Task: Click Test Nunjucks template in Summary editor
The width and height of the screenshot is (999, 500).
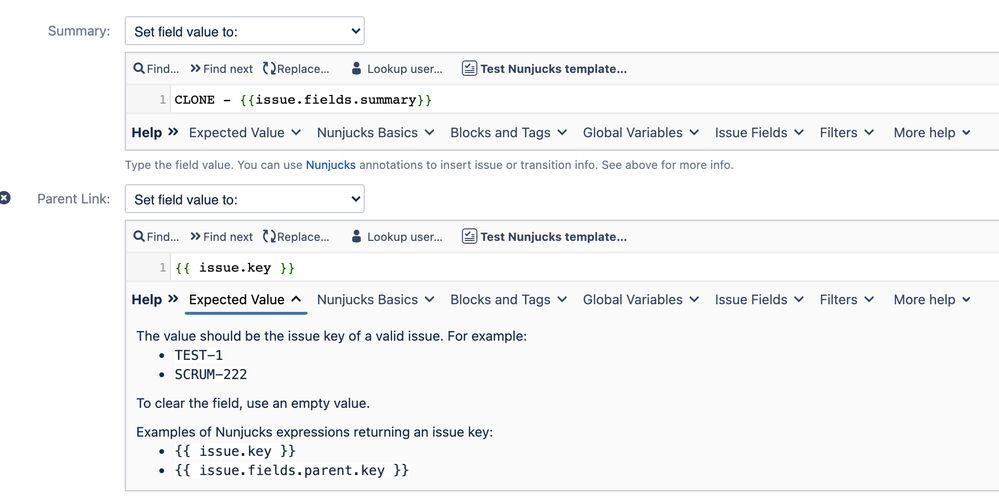Action: [x=544, y=69]
